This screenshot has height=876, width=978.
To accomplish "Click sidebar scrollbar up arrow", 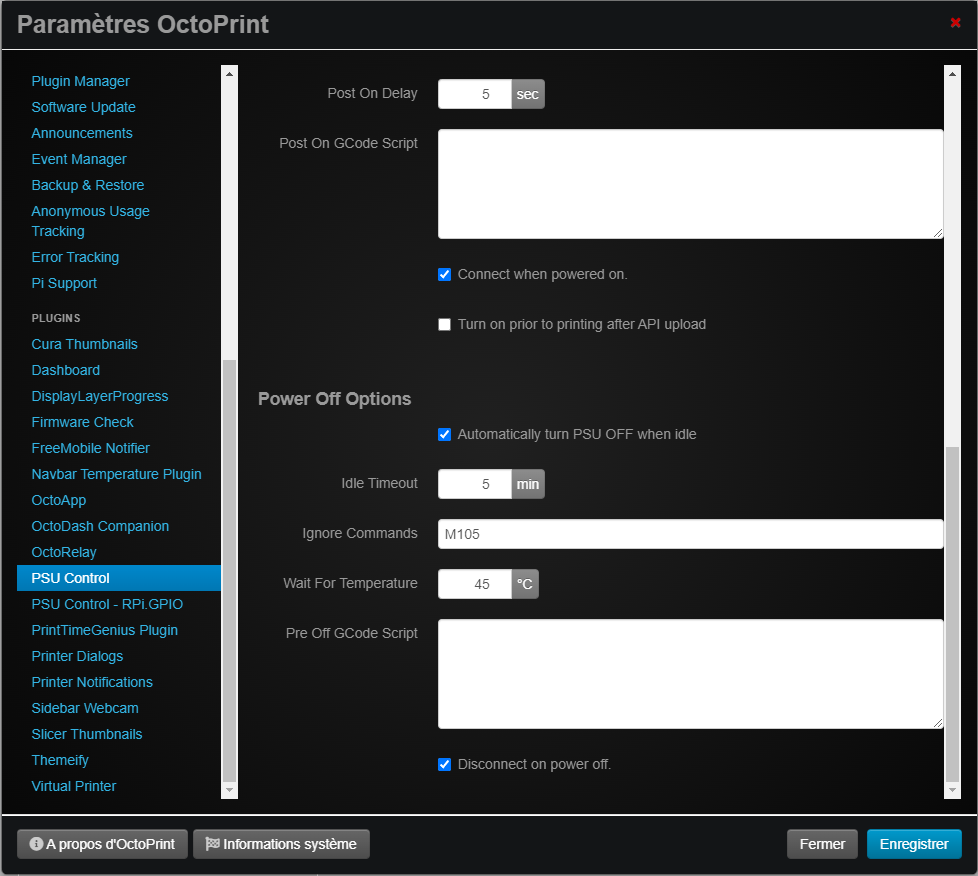I will (230, 74).
